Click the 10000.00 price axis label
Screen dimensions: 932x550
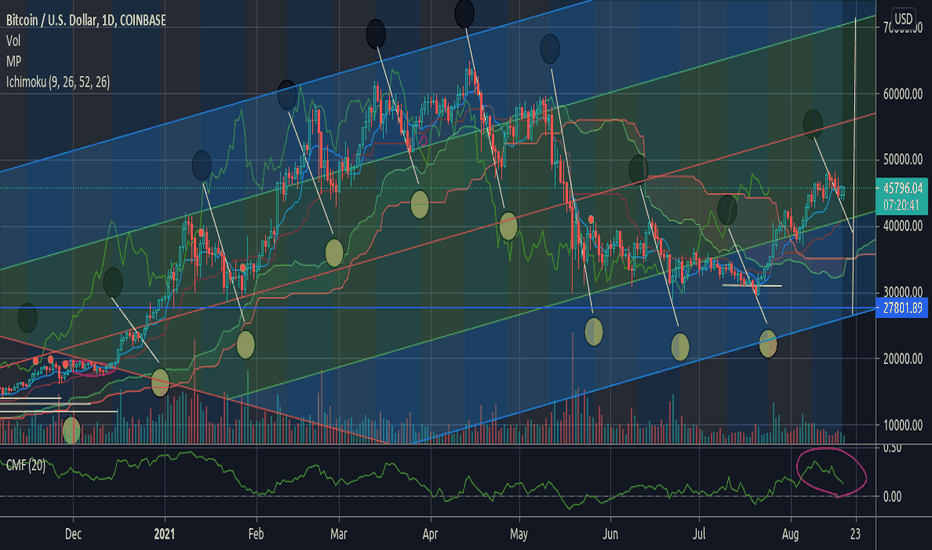902,425
